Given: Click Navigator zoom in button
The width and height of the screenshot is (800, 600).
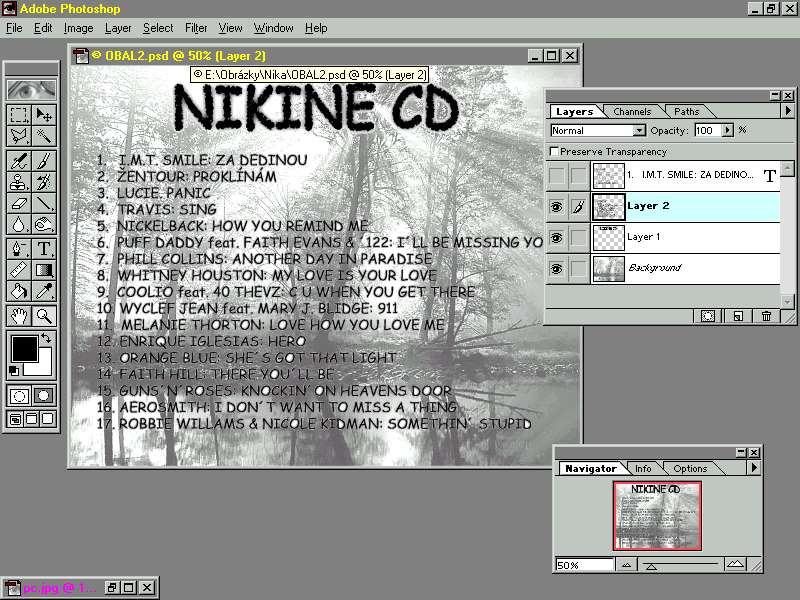Looking at the screenshot, I should [735, 564].
